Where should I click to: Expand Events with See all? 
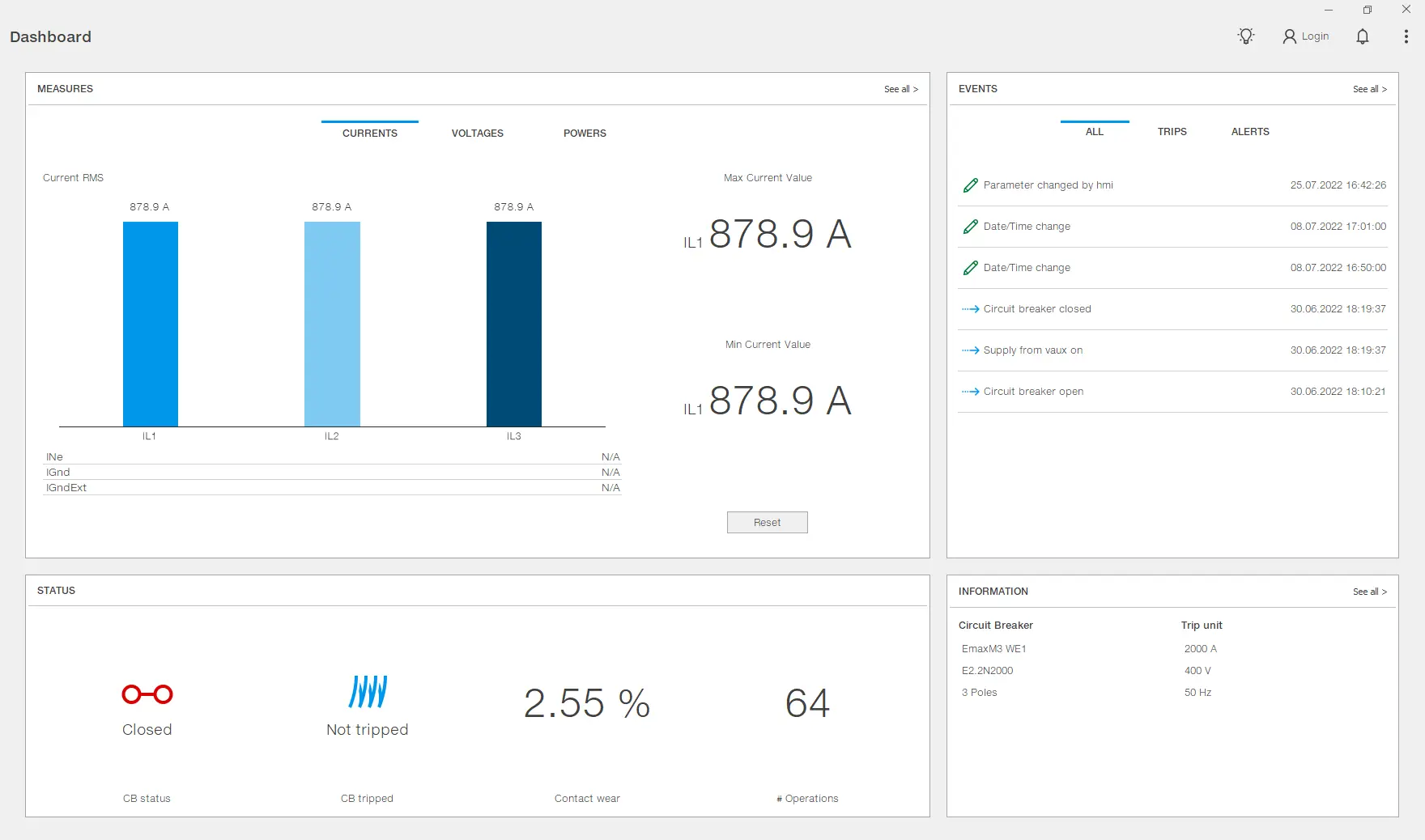pyautogui.click(x=1369, y=89)
